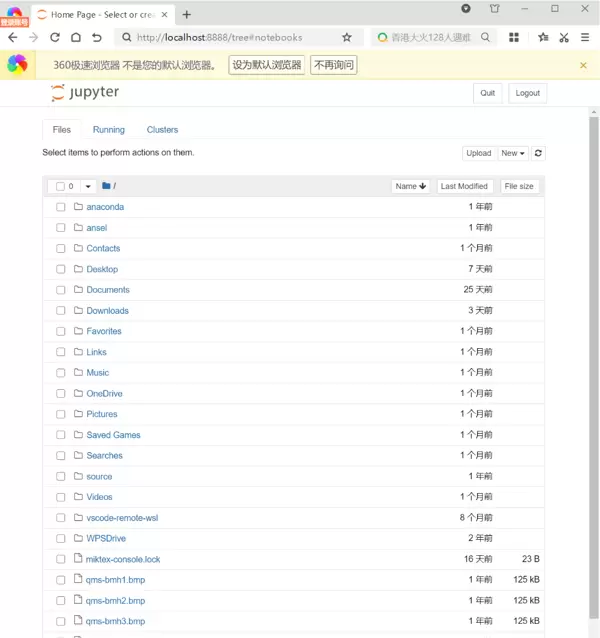Check the box next to anaconda folder
The width and height of the screenshot is (600, 638).
[61, 207]
